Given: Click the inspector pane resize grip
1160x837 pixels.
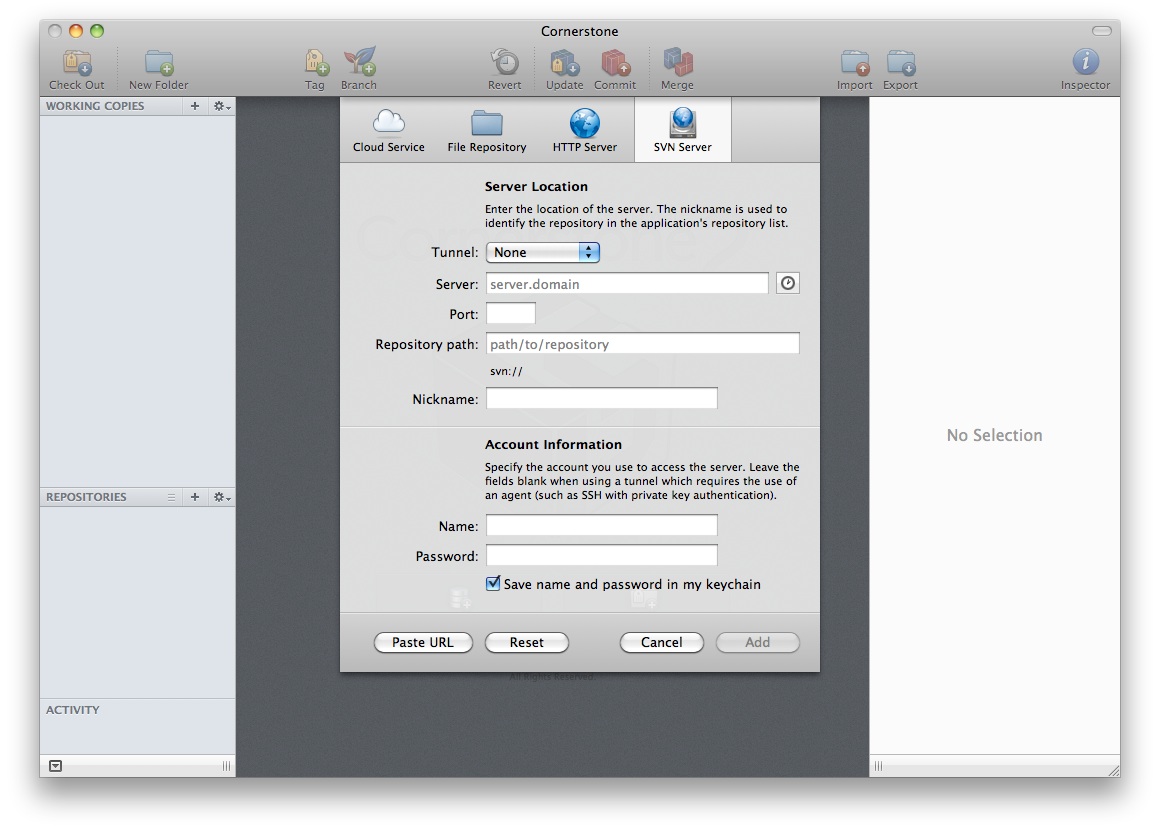Looking at the screenshot, I should point(878,766).
